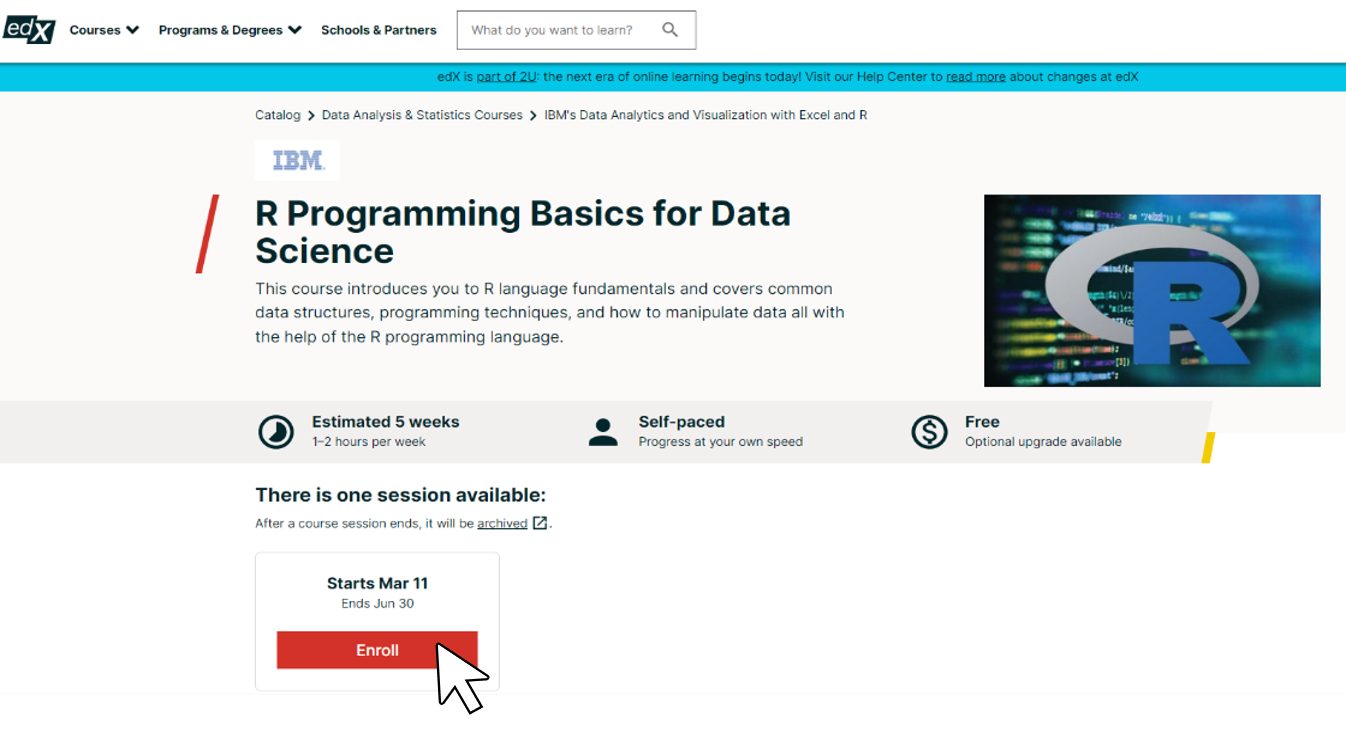Expand Programs & Degrees menu
Screen dimensions: 1346x742
point(230,30)
